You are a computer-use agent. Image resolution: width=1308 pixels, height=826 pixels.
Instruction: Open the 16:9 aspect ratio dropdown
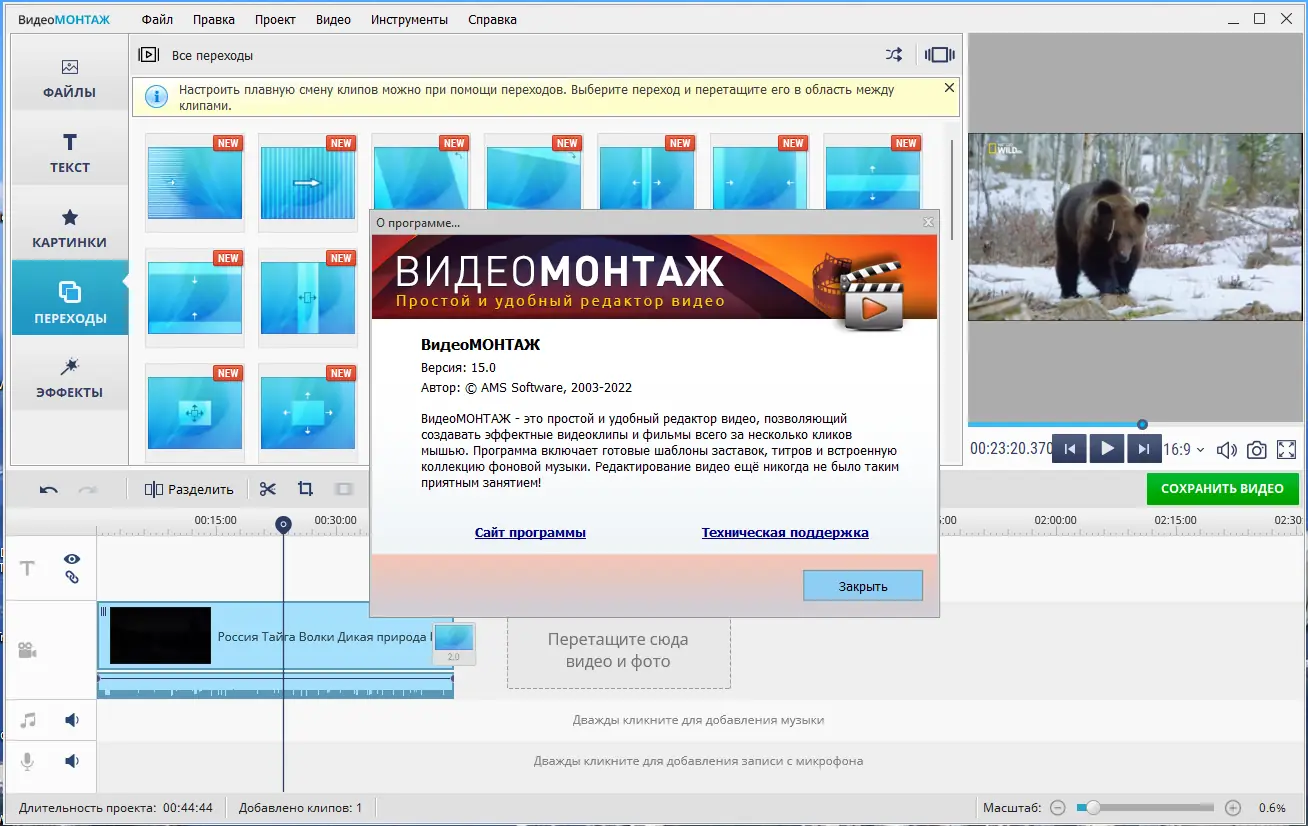click(1184, 450)
